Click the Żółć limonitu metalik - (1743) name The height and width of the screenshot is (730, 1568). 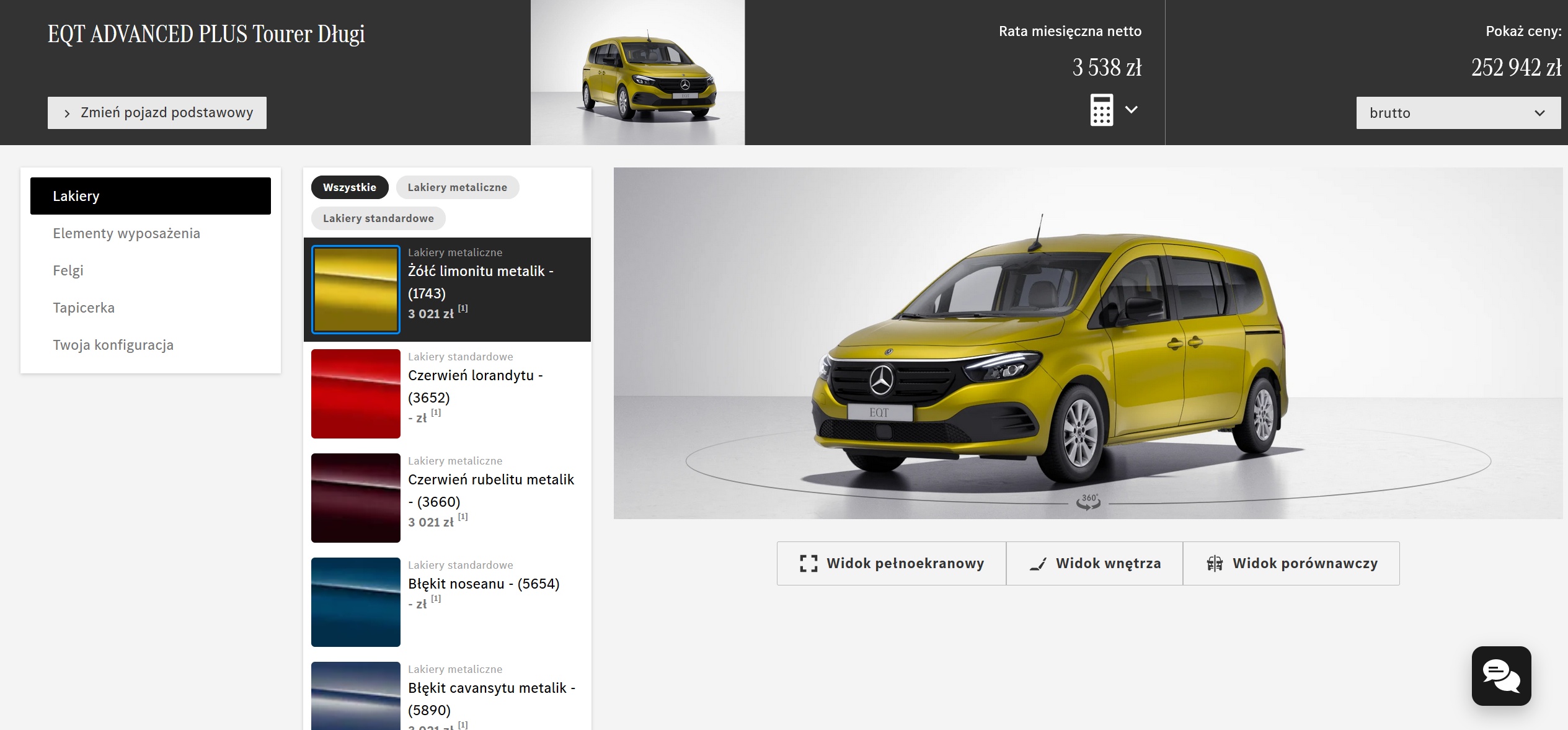point(481,282)
